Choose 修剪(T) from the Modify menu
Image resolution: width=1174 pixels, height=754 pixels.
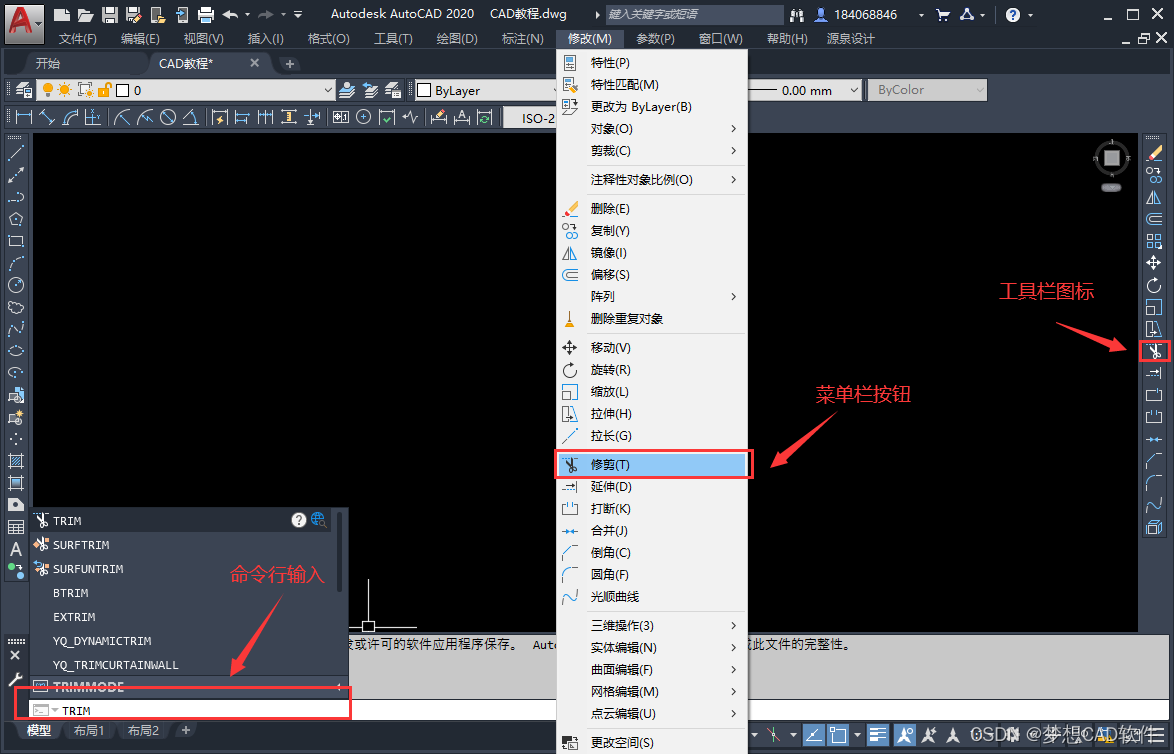pos(653,464)
